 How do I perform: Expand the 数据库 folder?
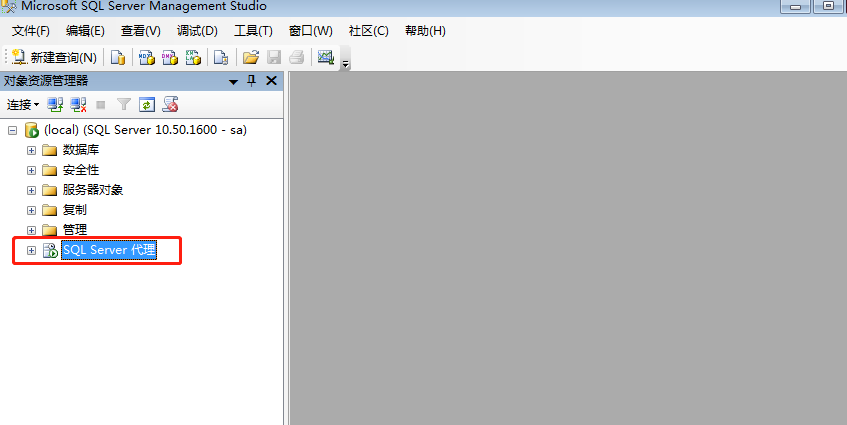click(31, 150)
